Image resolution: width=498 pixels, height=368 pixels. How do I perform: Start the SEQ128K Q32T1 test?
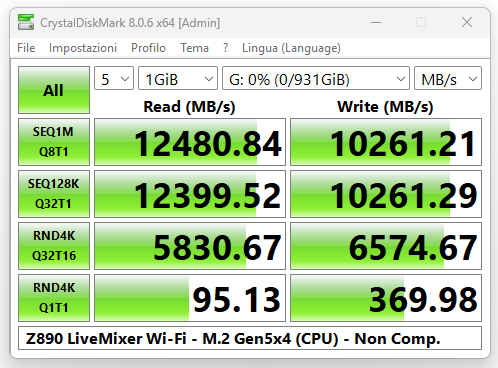54,194
